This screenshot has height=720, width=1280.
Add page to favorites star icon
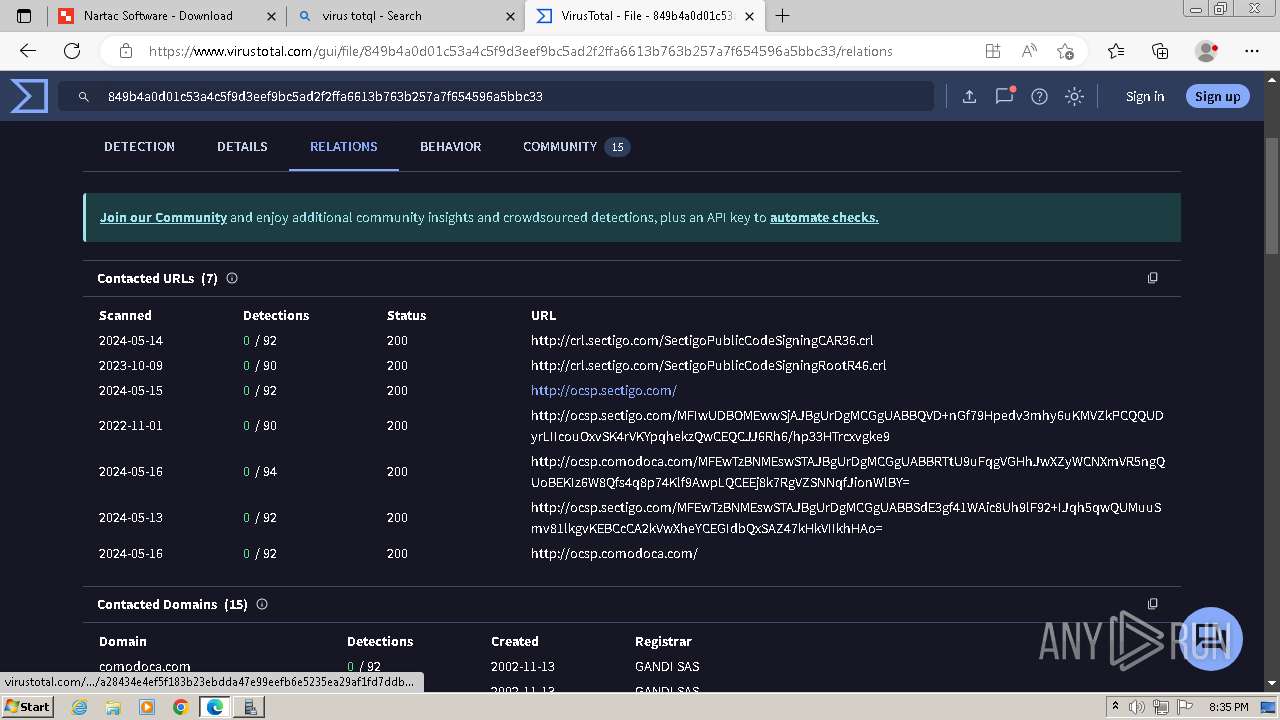[x=1065, y=51]
